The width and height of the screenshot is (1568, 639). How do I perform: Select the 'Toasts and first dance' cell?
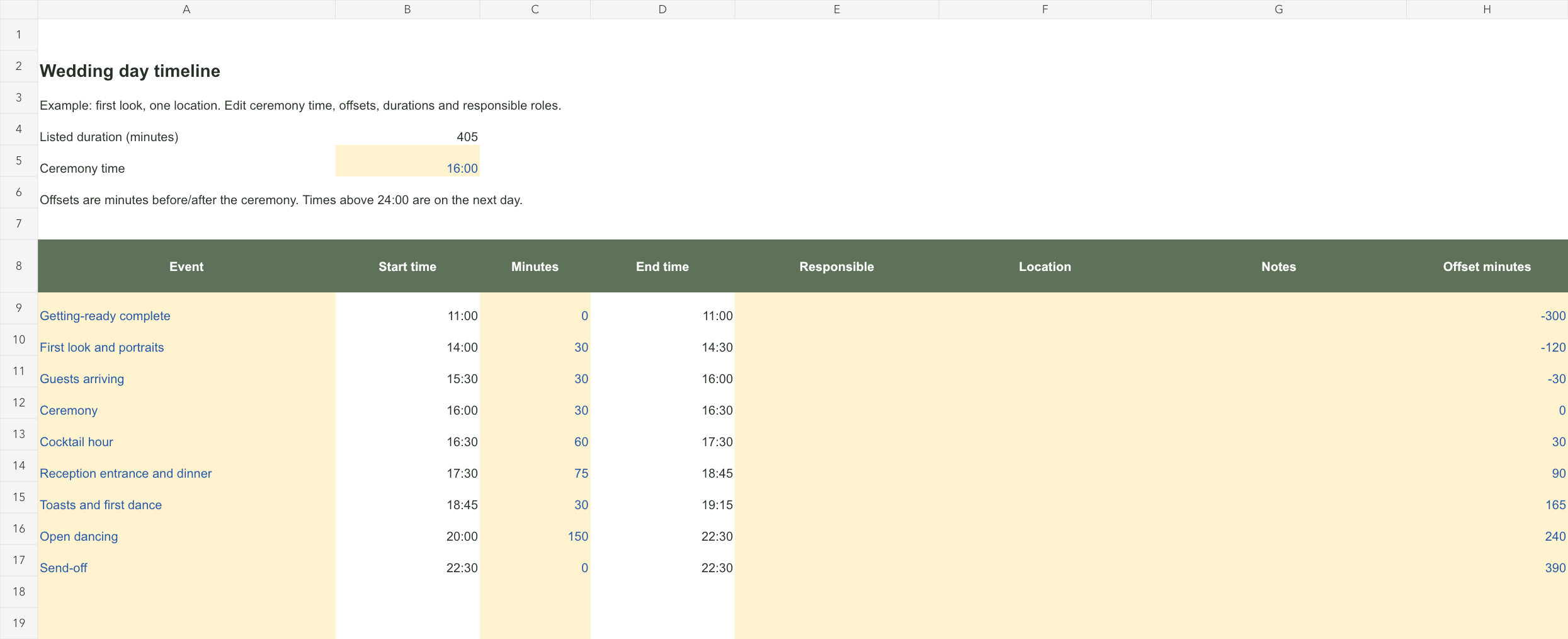pyautogui.click(x=186, y=497)
